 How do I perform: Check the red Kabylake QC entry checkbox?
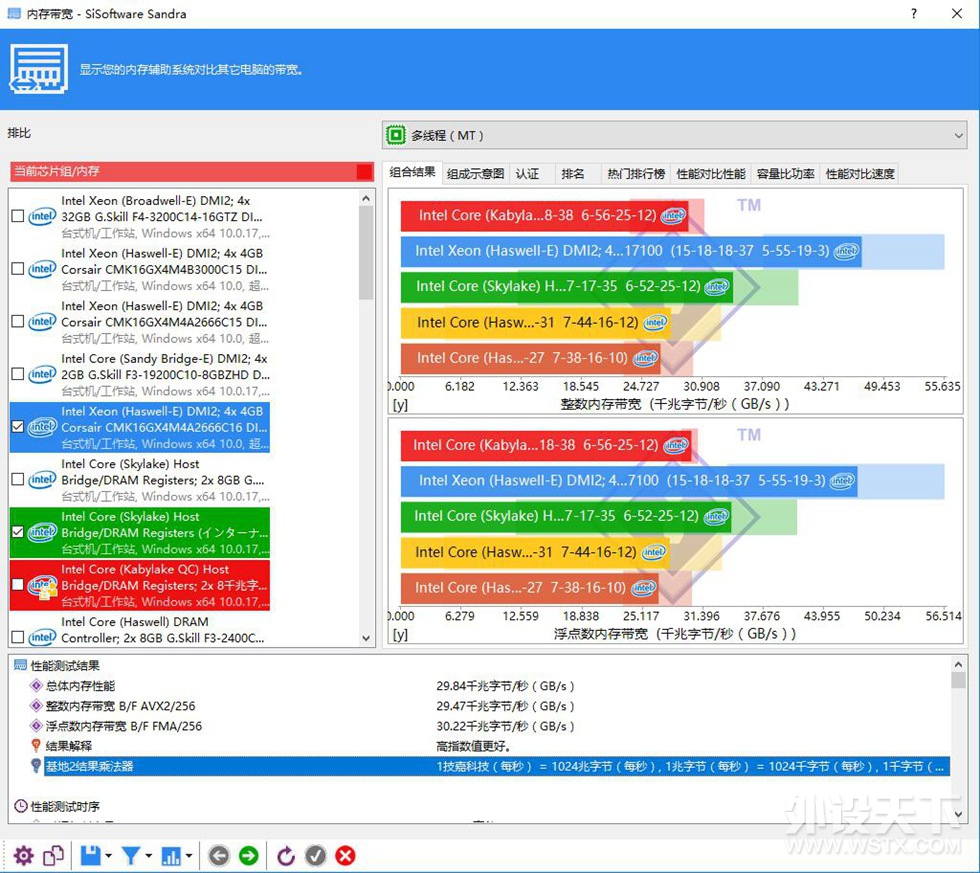[x=18, y=584]
